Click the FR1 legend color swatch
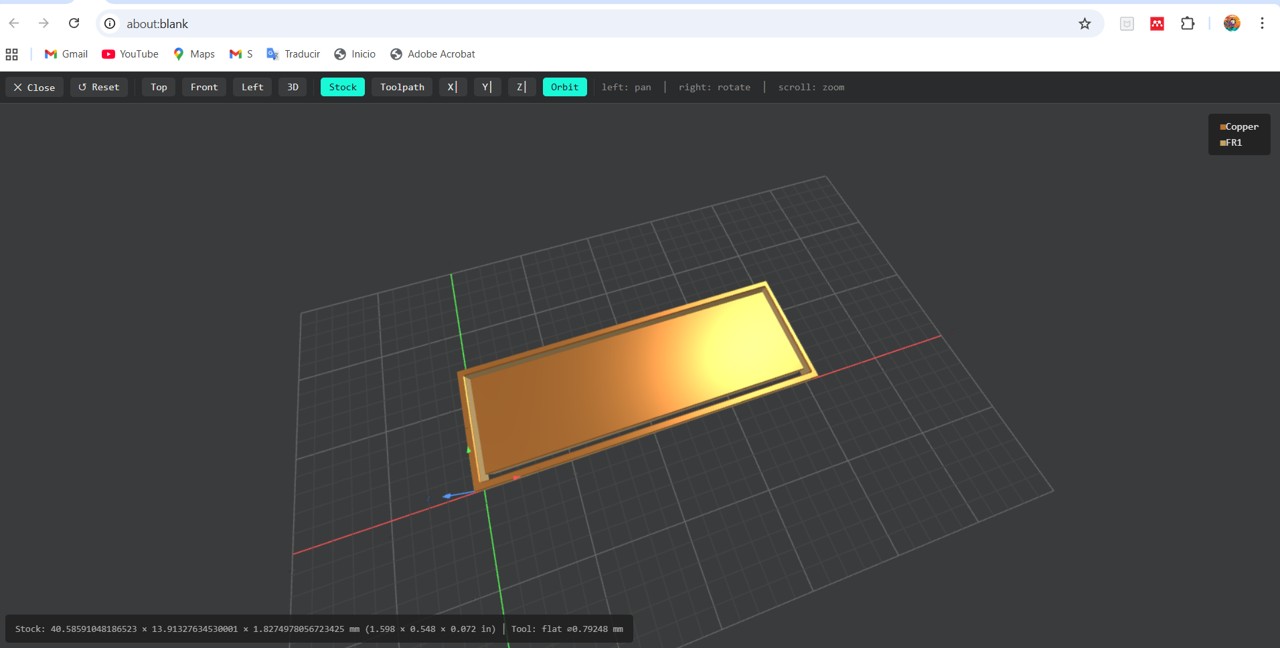 pyautogui.click(x=1223, y=143)
